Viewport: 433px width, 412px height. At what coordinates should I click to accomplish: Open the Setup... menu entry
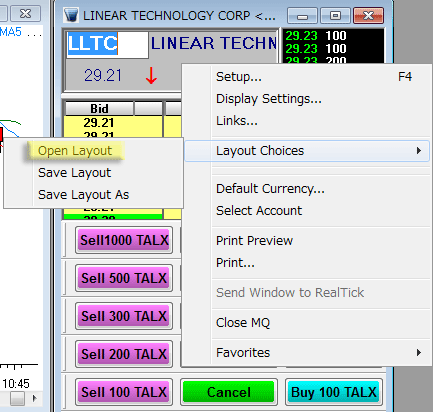pos(307,77)
